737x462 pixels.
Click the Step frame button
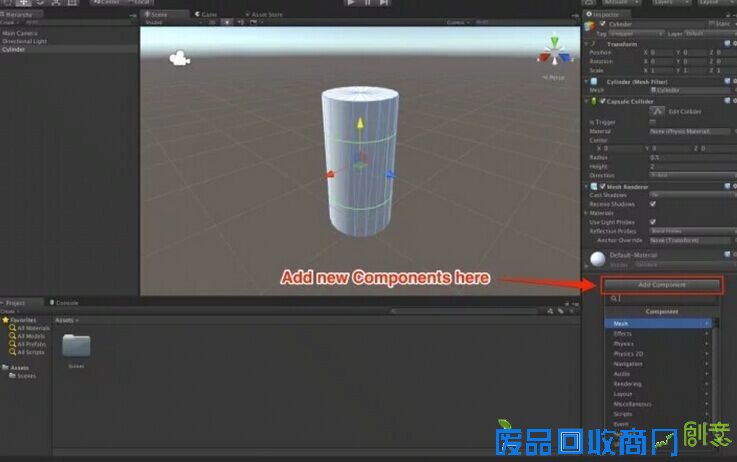[384, 2]
